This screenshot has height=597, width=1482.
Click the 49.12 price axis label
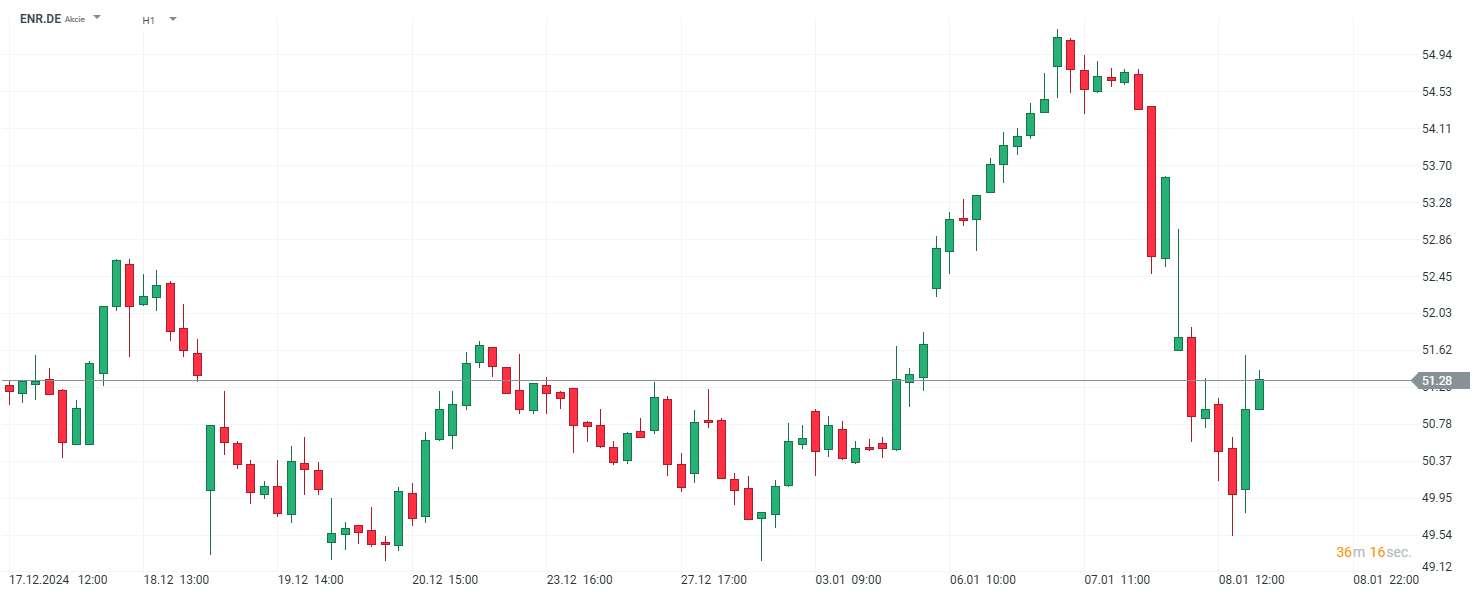pyautogui.click(x=1437, y=568)
